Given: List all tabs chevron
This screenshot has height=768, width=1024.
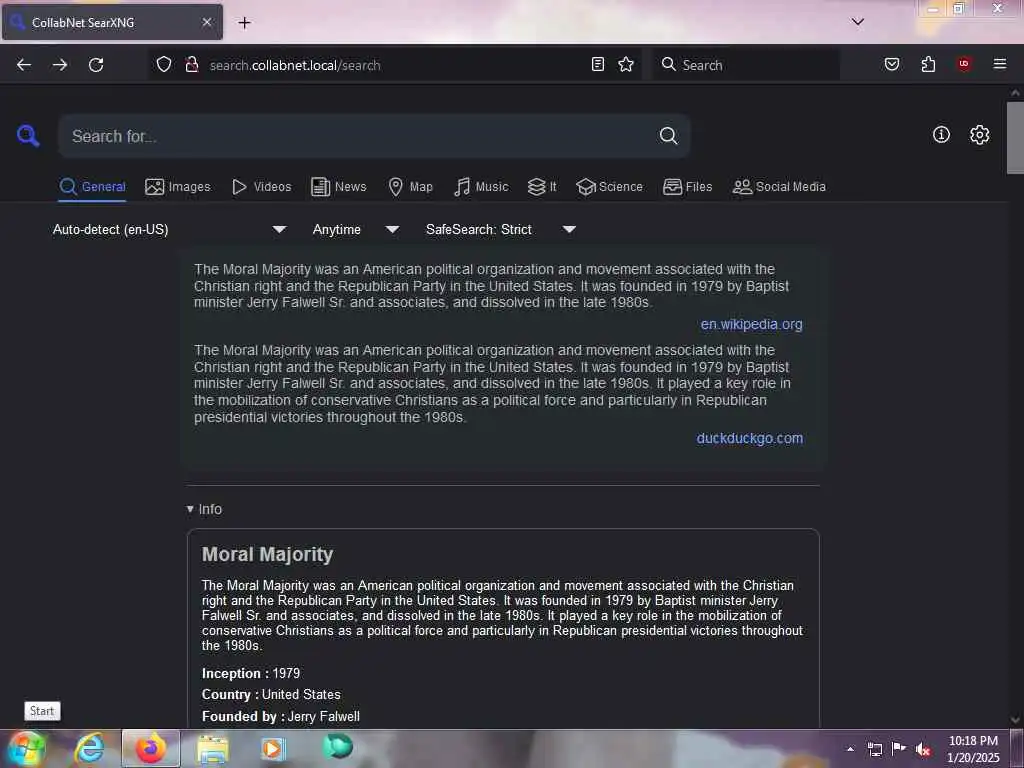Looking at the screenshot, I should pyautogui.click(x=858, y=22).
